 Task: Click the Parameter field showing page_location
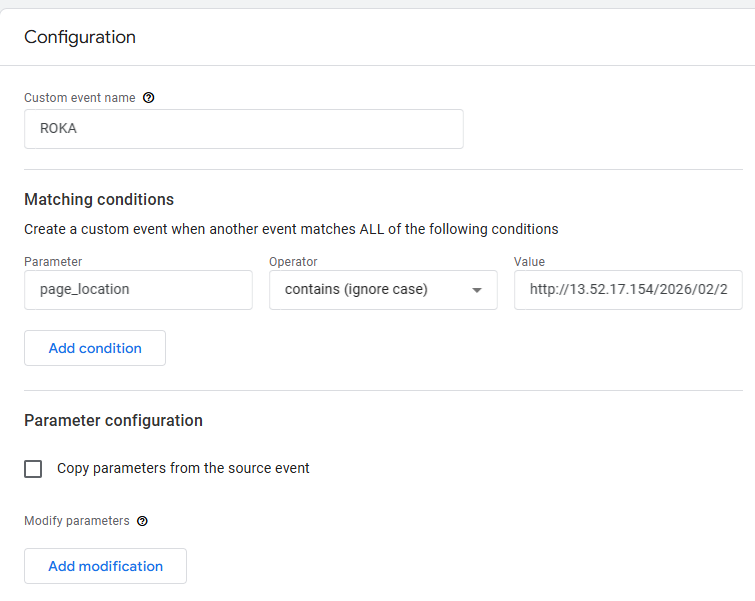pos(138,290)
